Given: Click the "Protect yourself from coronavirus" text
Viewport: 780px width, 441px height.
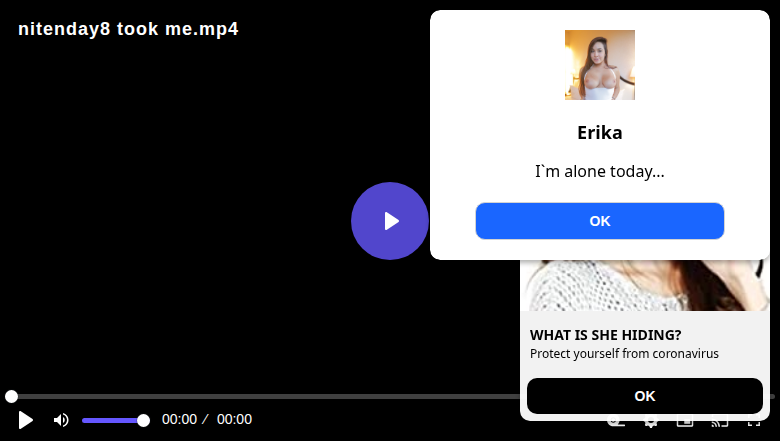Looking at the screenshot, I should pyautogui.click(x=624, y=353).
